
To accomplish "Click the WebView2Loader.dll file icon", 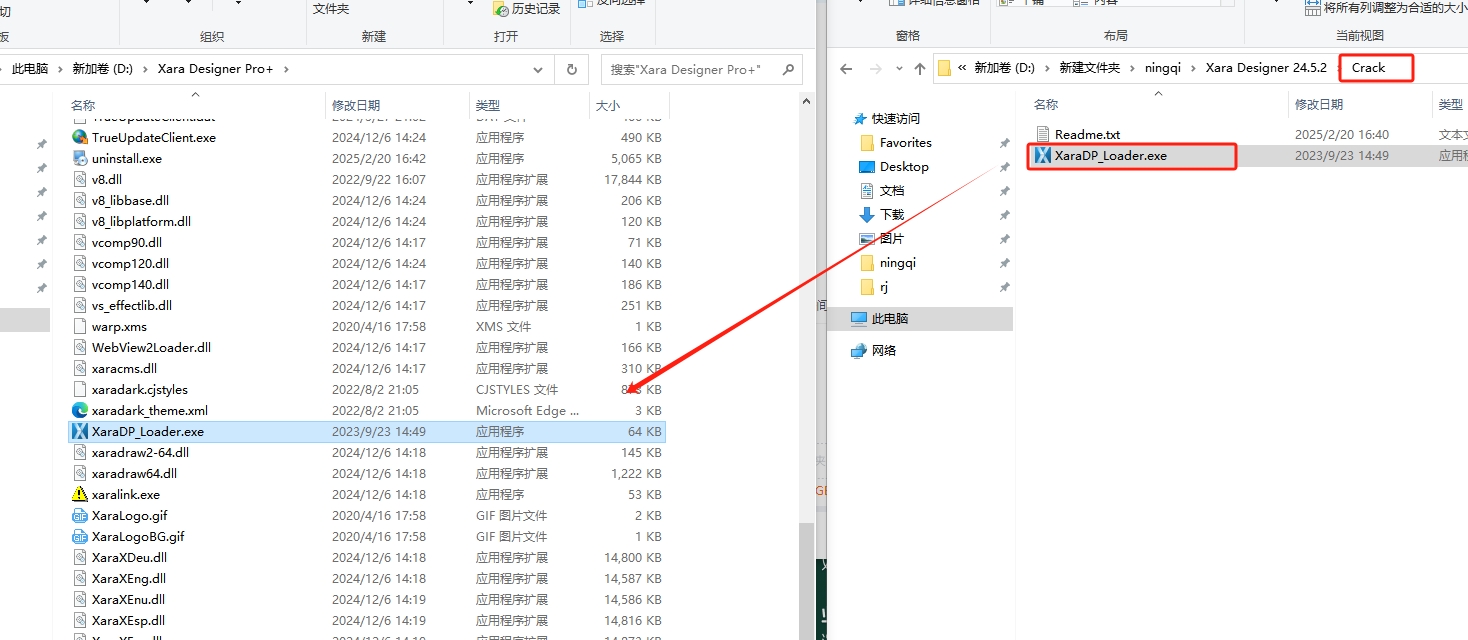I will (x=80, y=347).
